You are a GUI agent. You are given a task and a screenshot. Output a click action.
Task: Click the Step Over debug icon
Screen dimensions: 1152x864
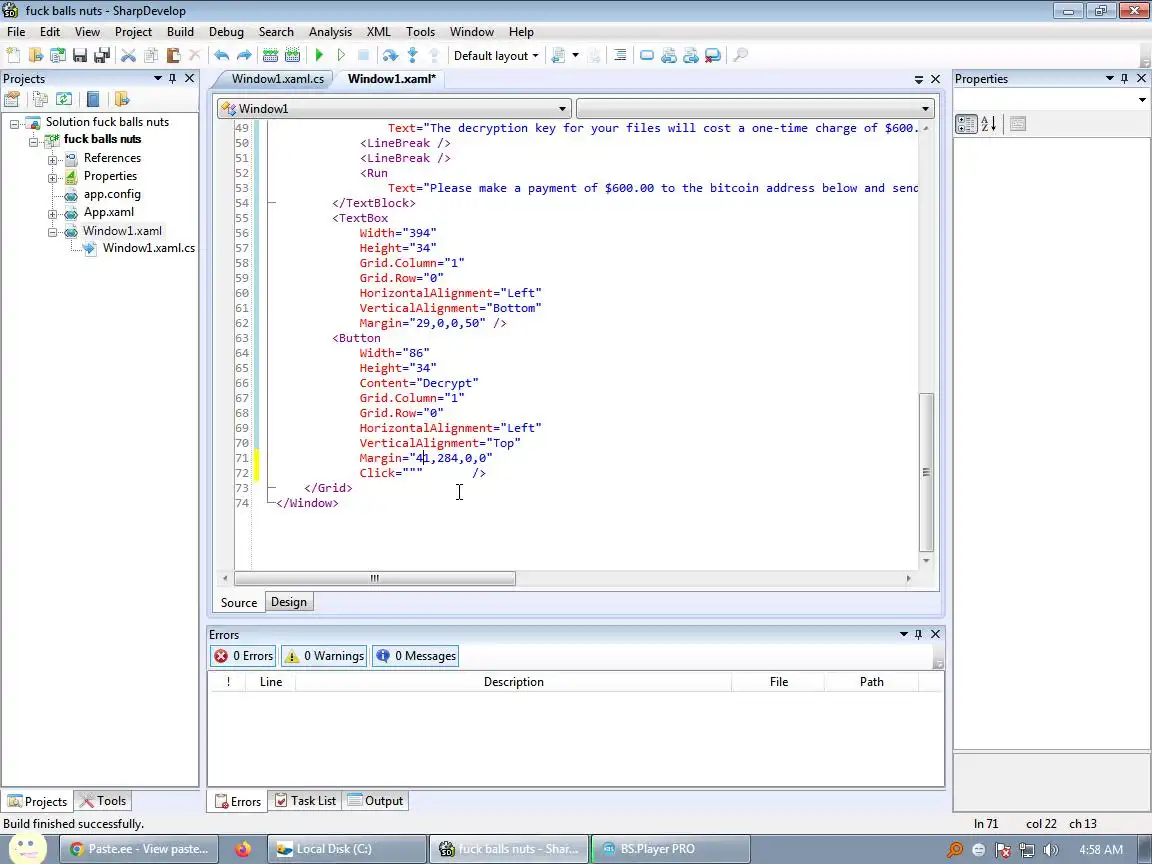click(x=390, y=55)
